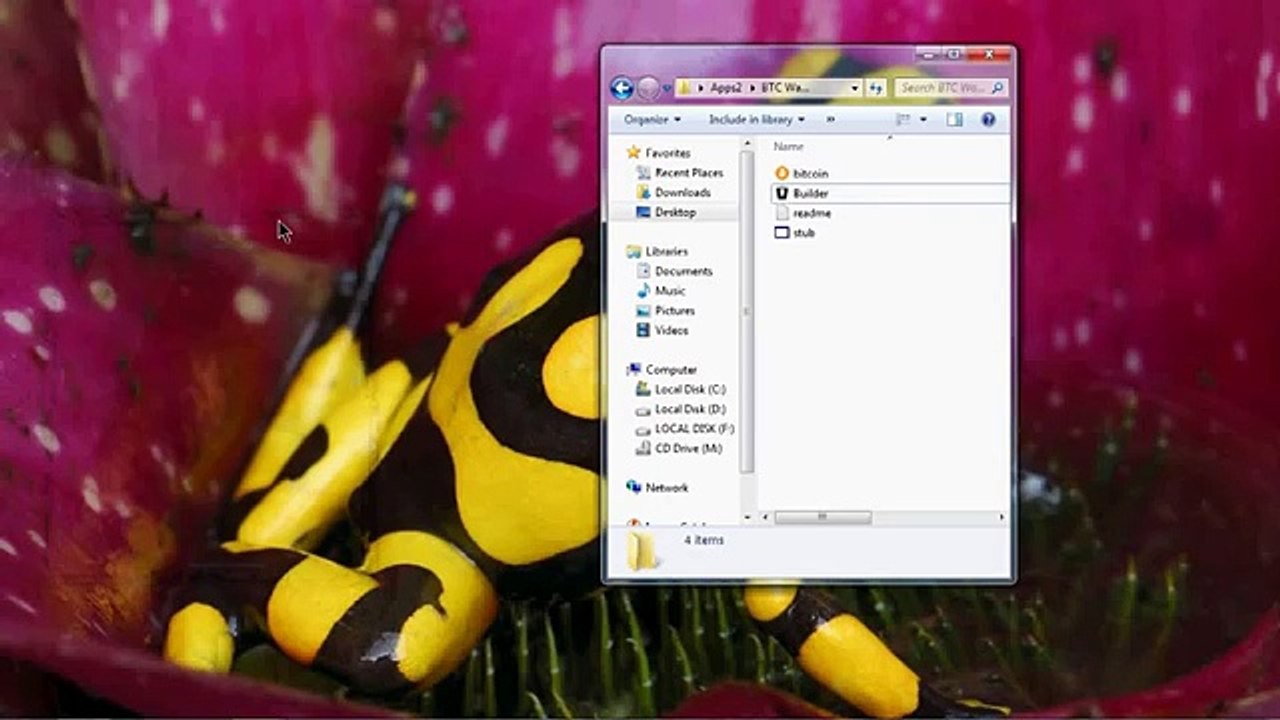Viewport: 1280px width, 720px height.
Task: Expand the arrow before Apps2 in the address bar
Action: pyautogui.click(x=701, y=88)
